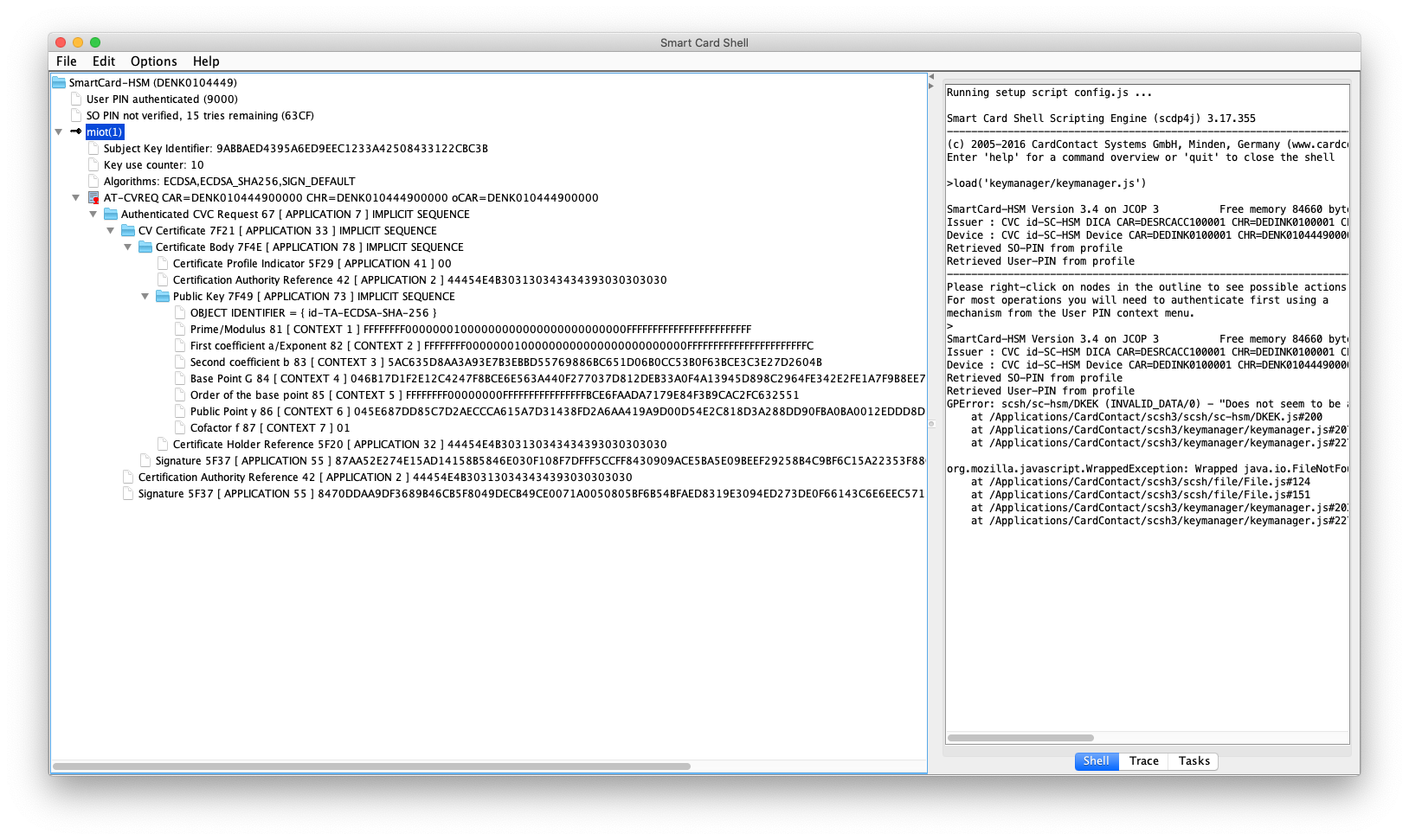Open the Edit menu
This screenshot has width=1409, height=840.
[104, 61]
